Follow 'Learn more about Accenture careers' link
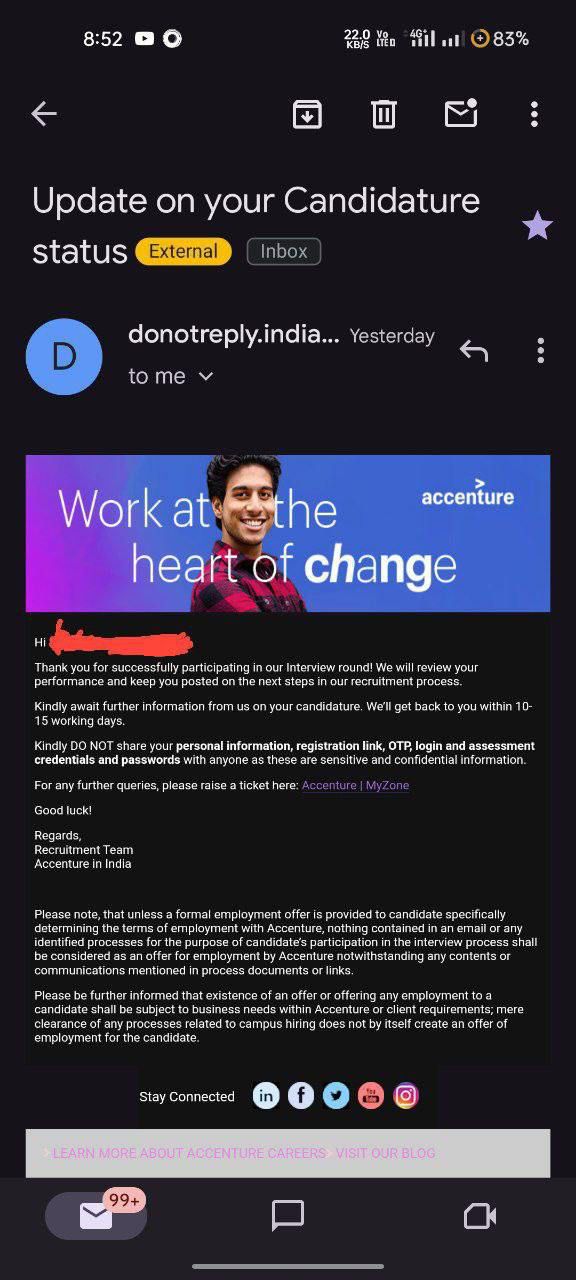This screenshot has height=1280, width=576. (x=189, y=1153)
